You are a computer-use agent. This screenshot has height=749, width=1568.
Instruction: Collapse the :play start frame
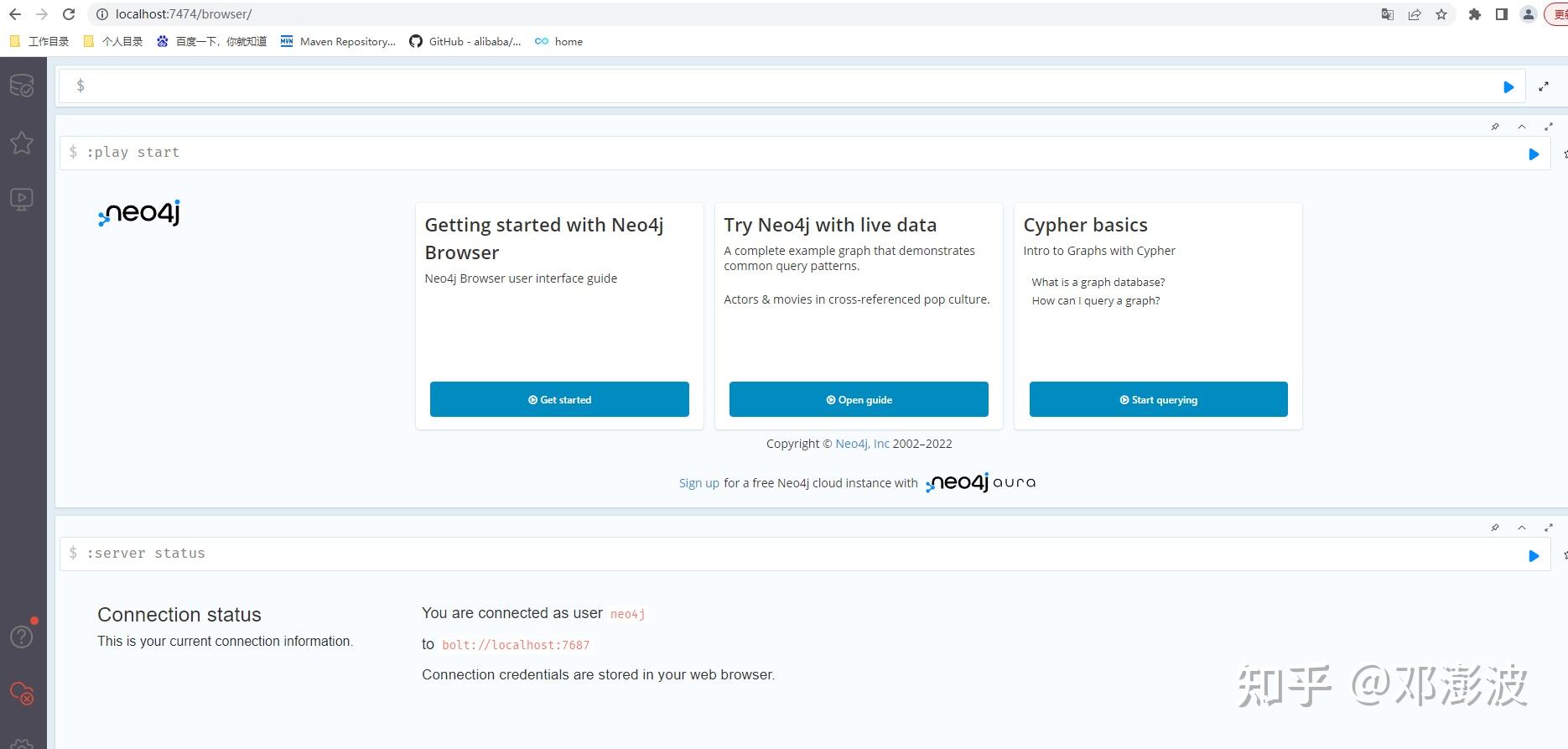(x=1522, y=127)
